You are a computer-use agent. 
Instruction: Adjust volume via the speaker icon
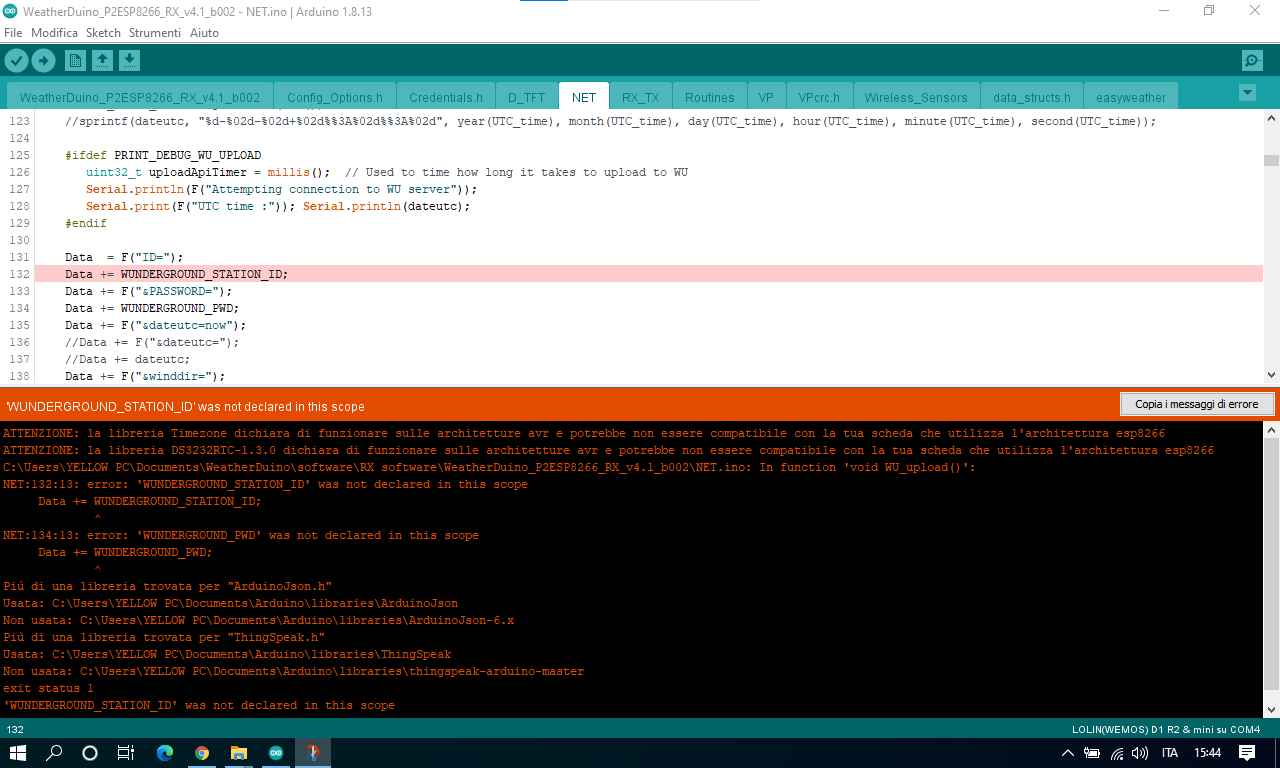(1139, 753)
